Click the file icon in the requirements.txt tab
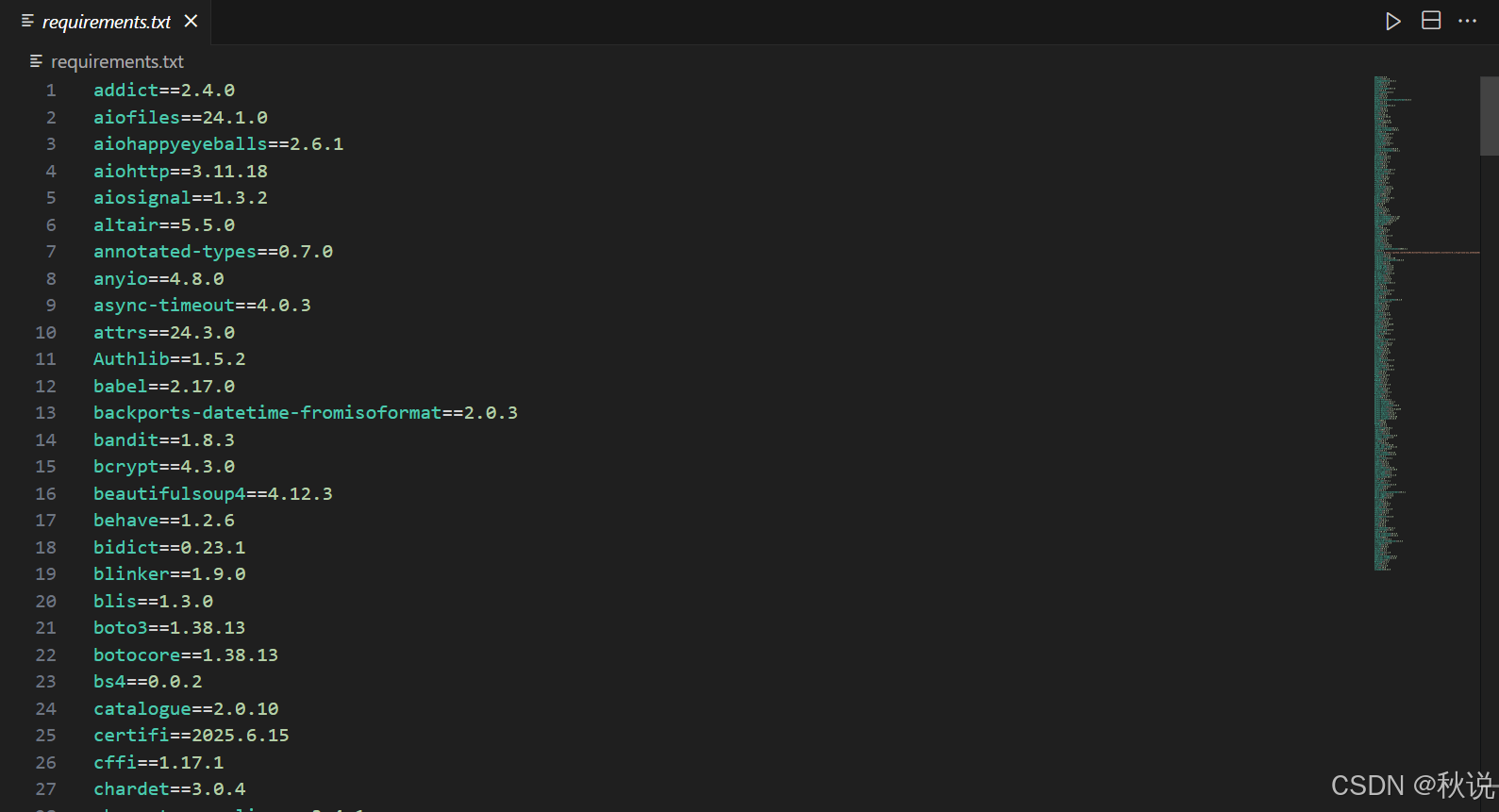The image size is (1499, 812). coord(27,21)
